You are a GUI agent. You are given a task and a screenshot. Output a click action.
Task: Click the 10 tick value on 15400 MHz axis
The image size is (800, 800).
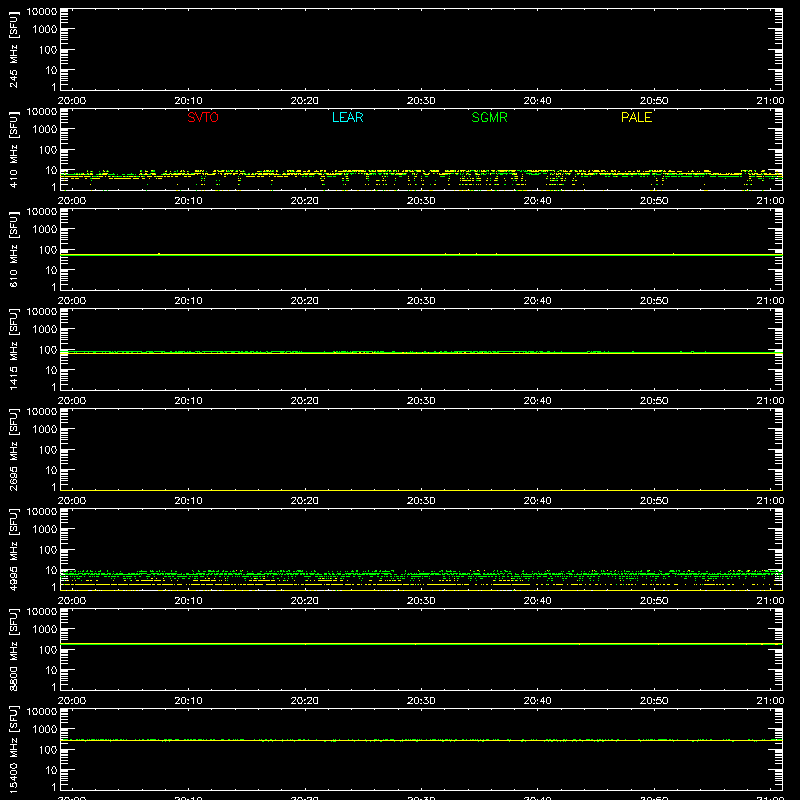(51, 770)
